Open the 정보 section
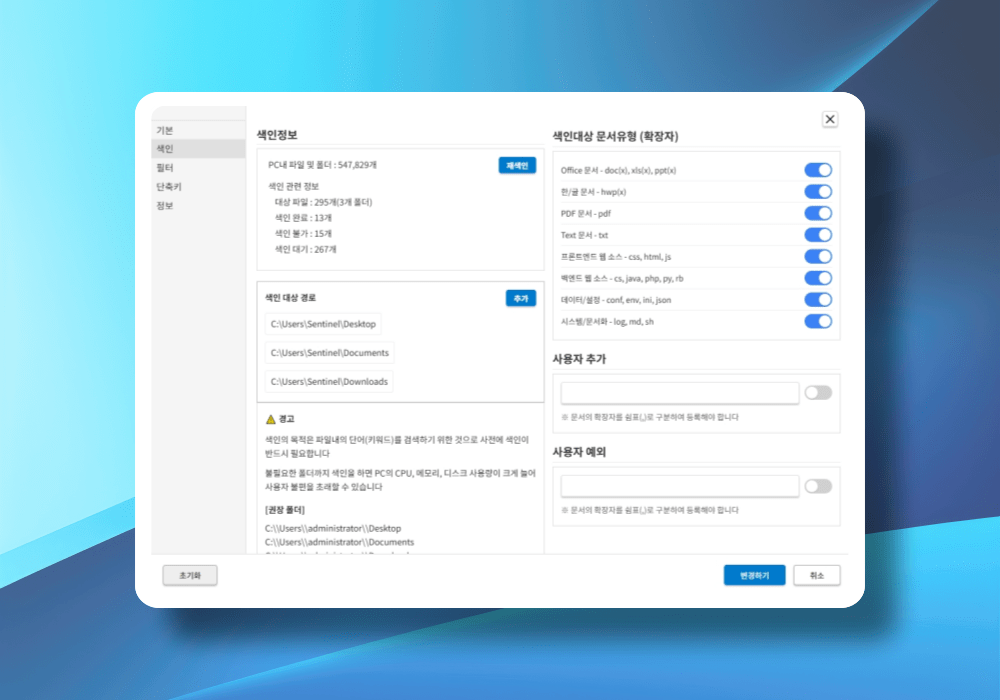The width and height of the screenshot is (1000, 700). (x=165, y=206)
